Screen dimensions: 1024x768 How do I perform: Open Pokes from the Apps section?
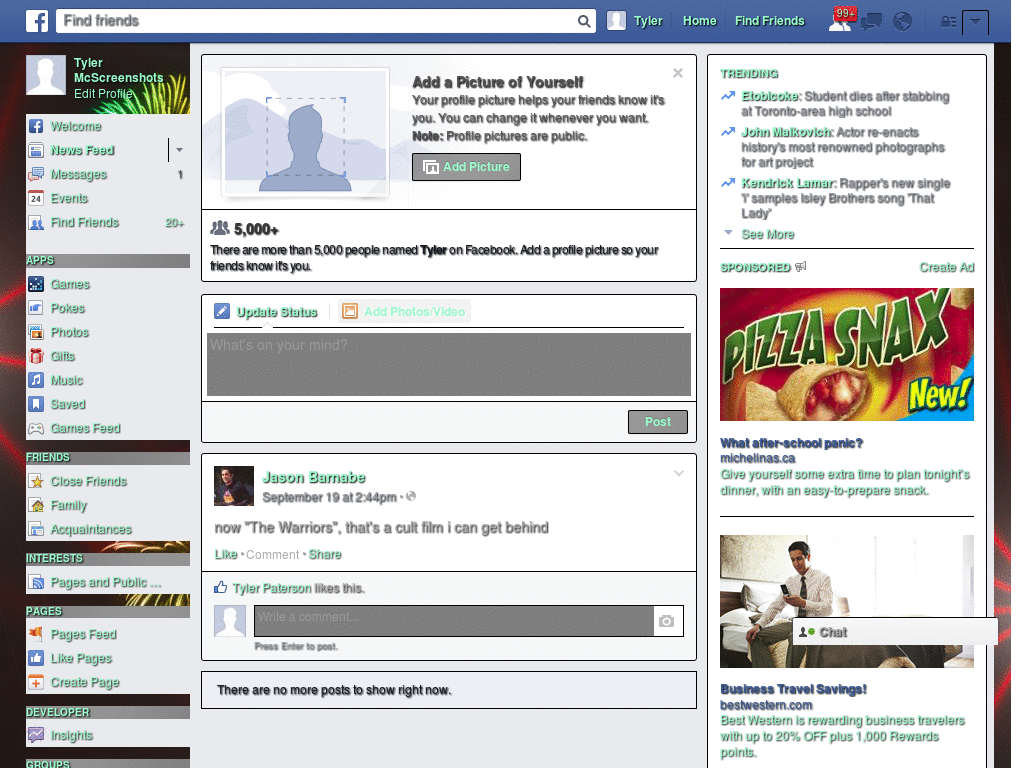tap(67, 308)
